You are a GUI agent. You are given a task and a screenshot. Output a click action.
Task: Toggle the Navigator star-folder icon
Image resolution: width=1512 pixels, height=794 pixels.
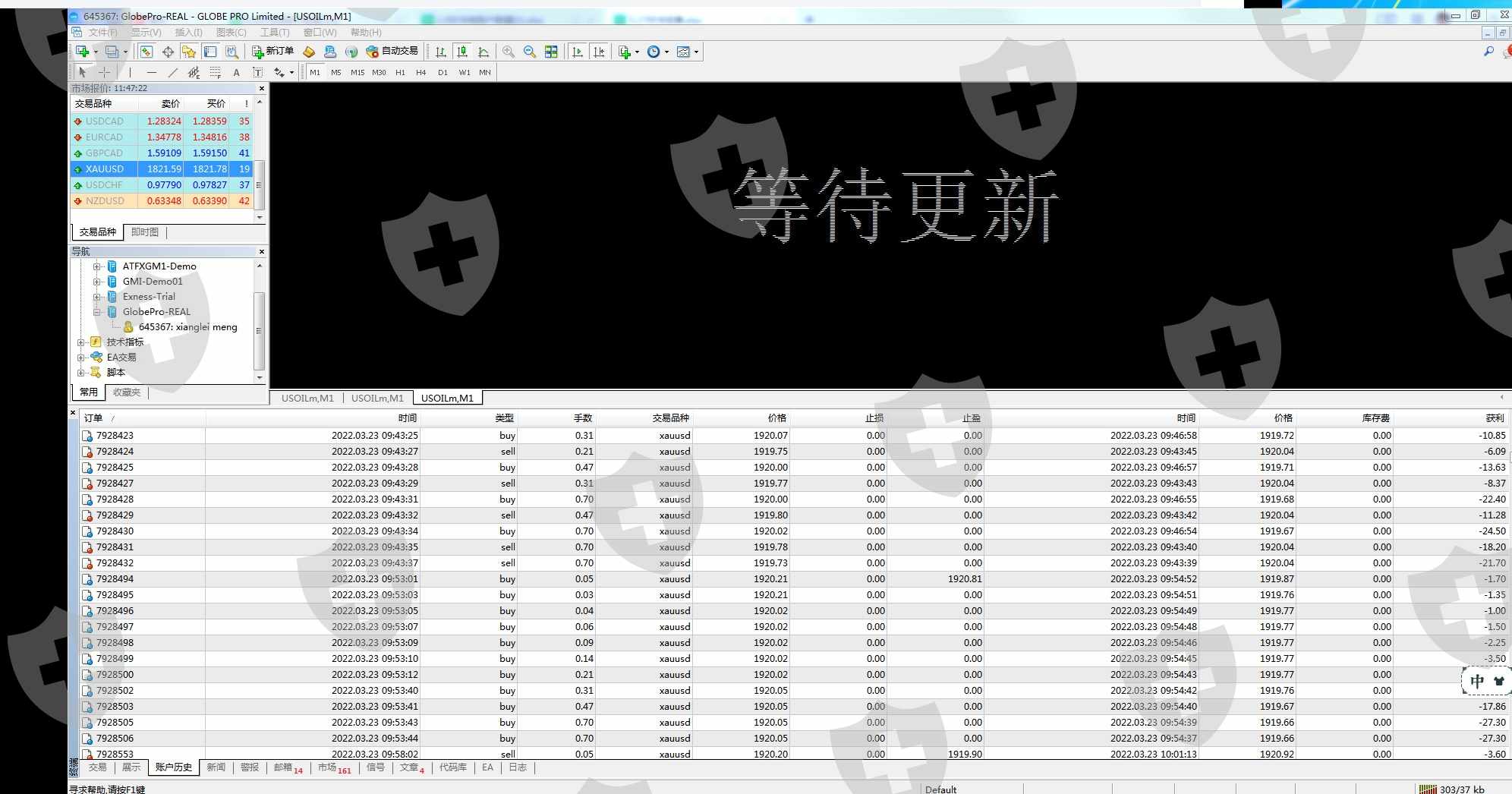tap(189, 52)
